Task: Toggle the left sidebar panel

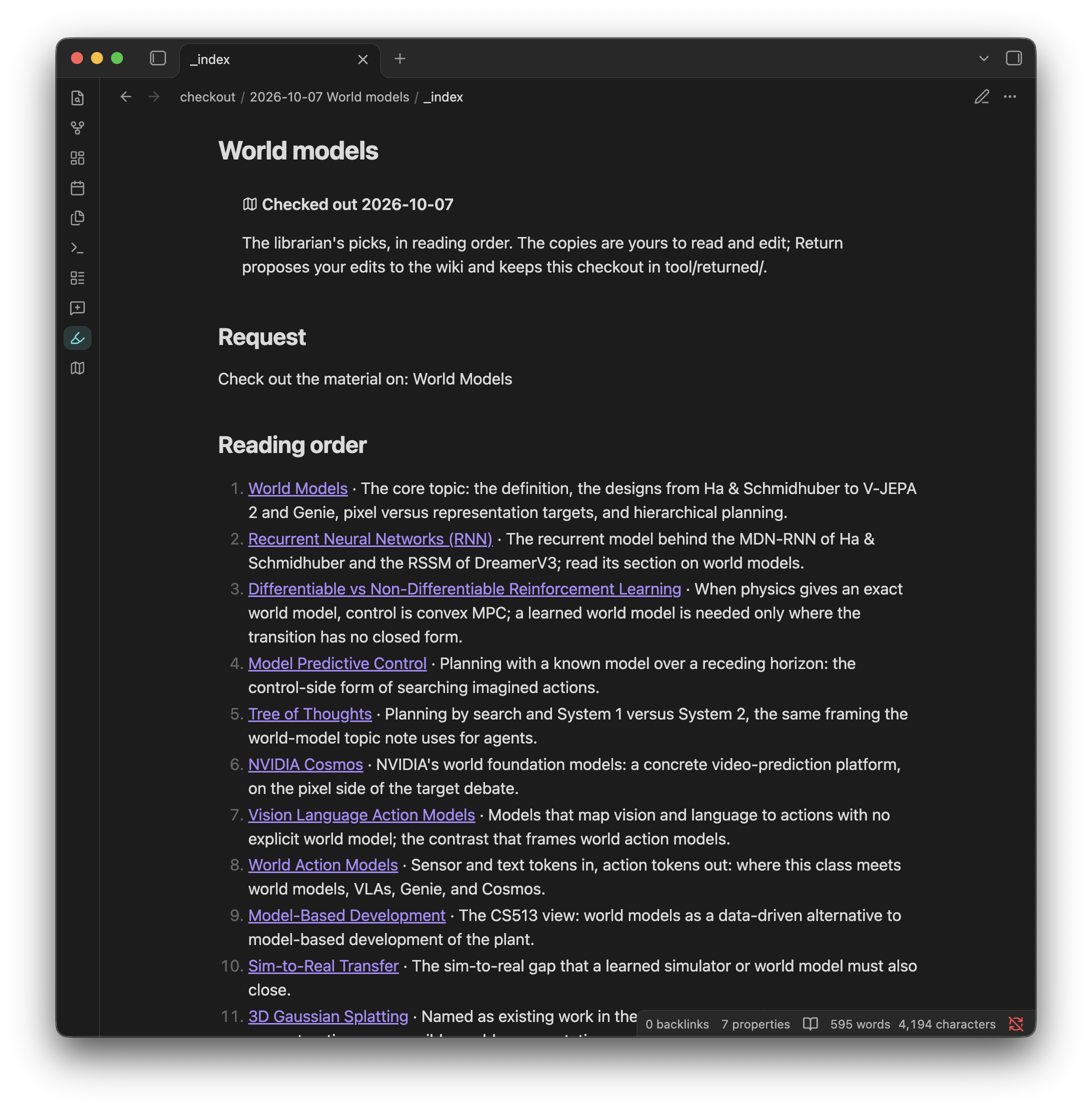Action: [157, 58]
